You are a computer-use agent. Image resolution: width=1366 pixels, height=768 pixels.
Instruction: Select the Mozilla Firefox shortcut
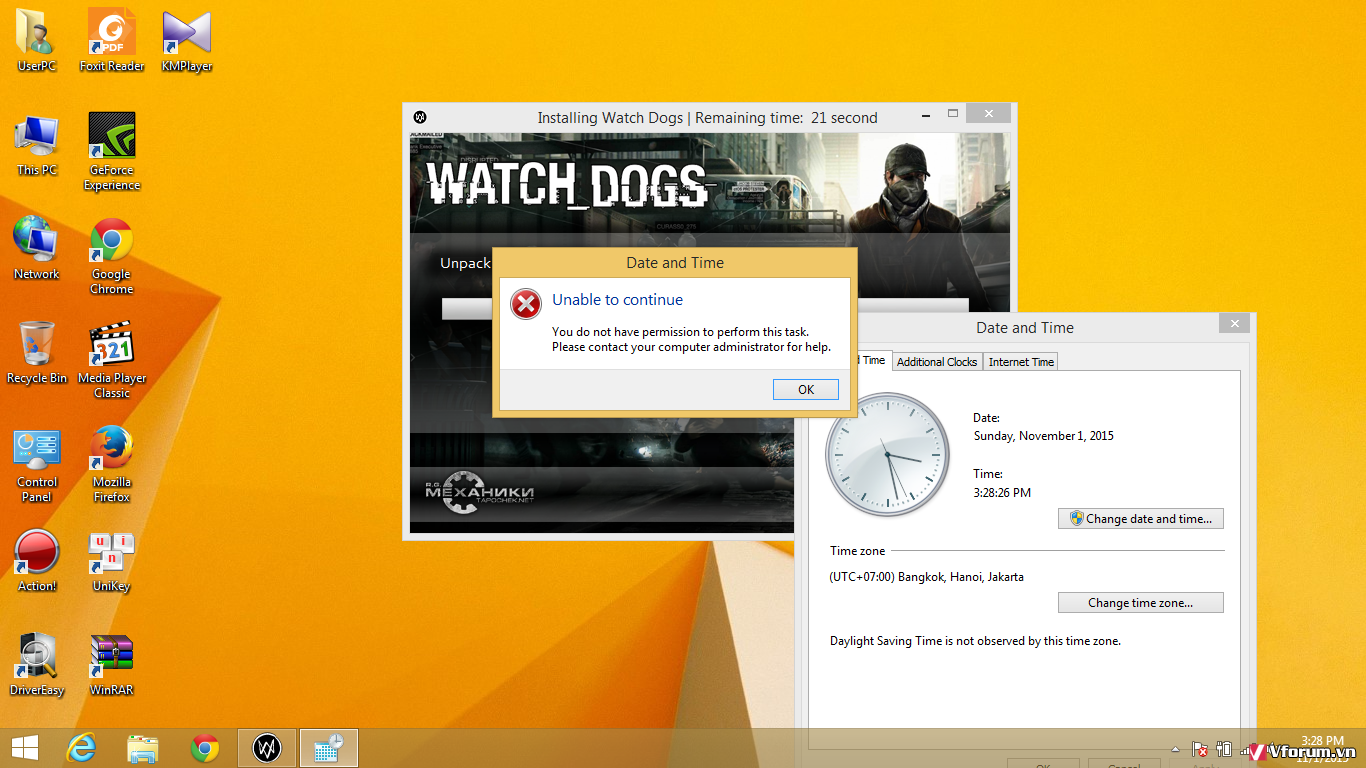point(112,463)
